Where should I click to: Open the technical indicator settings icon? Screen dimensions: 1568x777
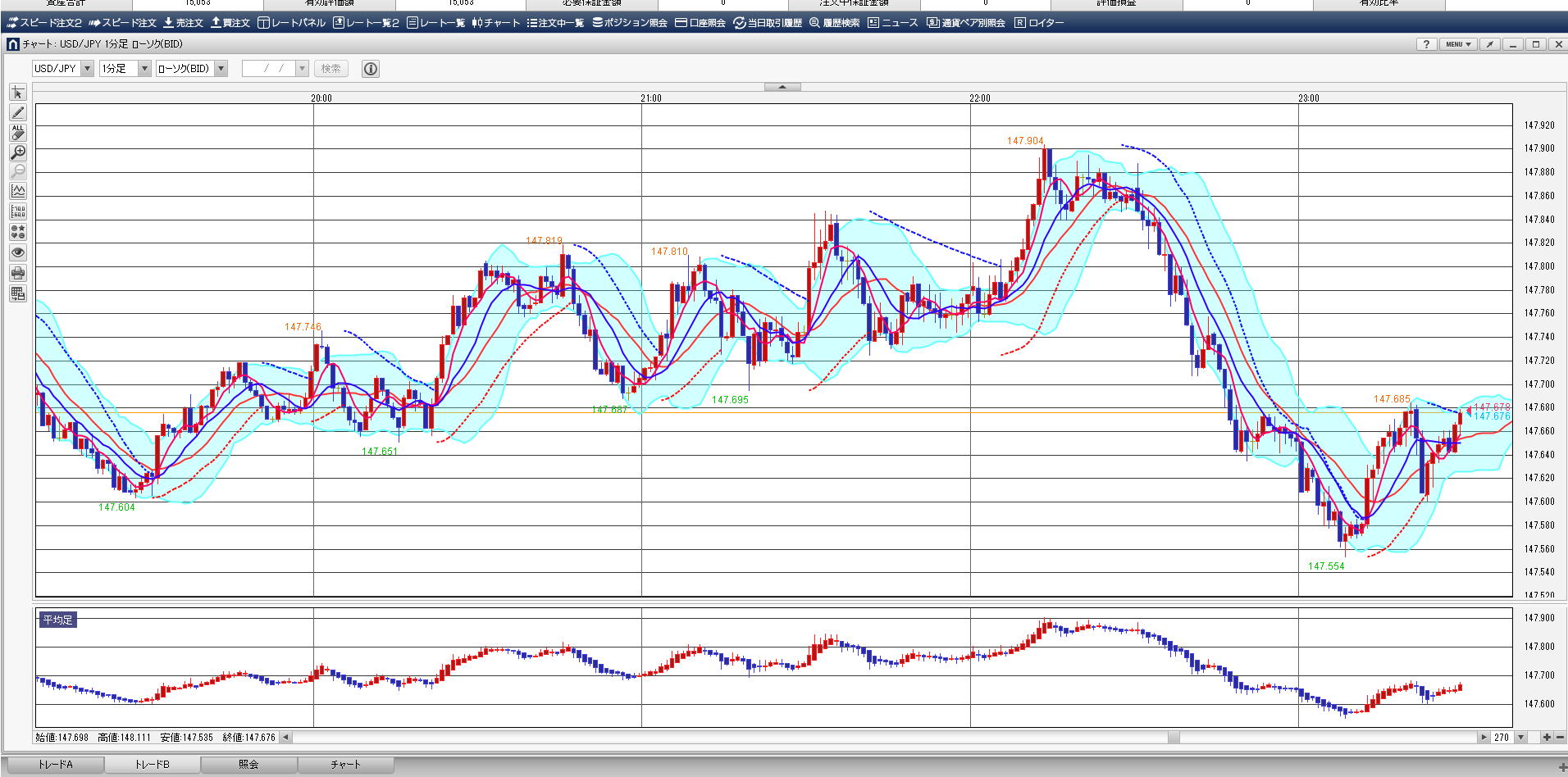click(18, 191)
